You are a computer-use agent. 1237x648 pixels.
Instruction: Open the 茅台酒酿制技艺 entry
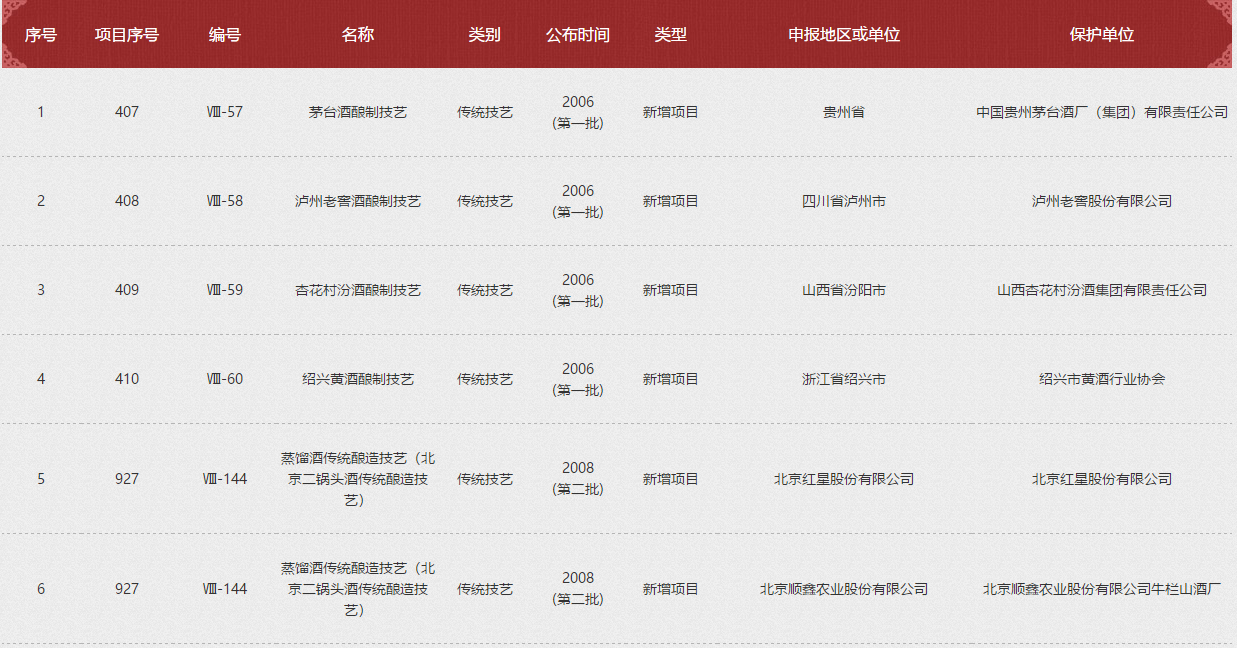pyautogui.click(x=358, y=112)
